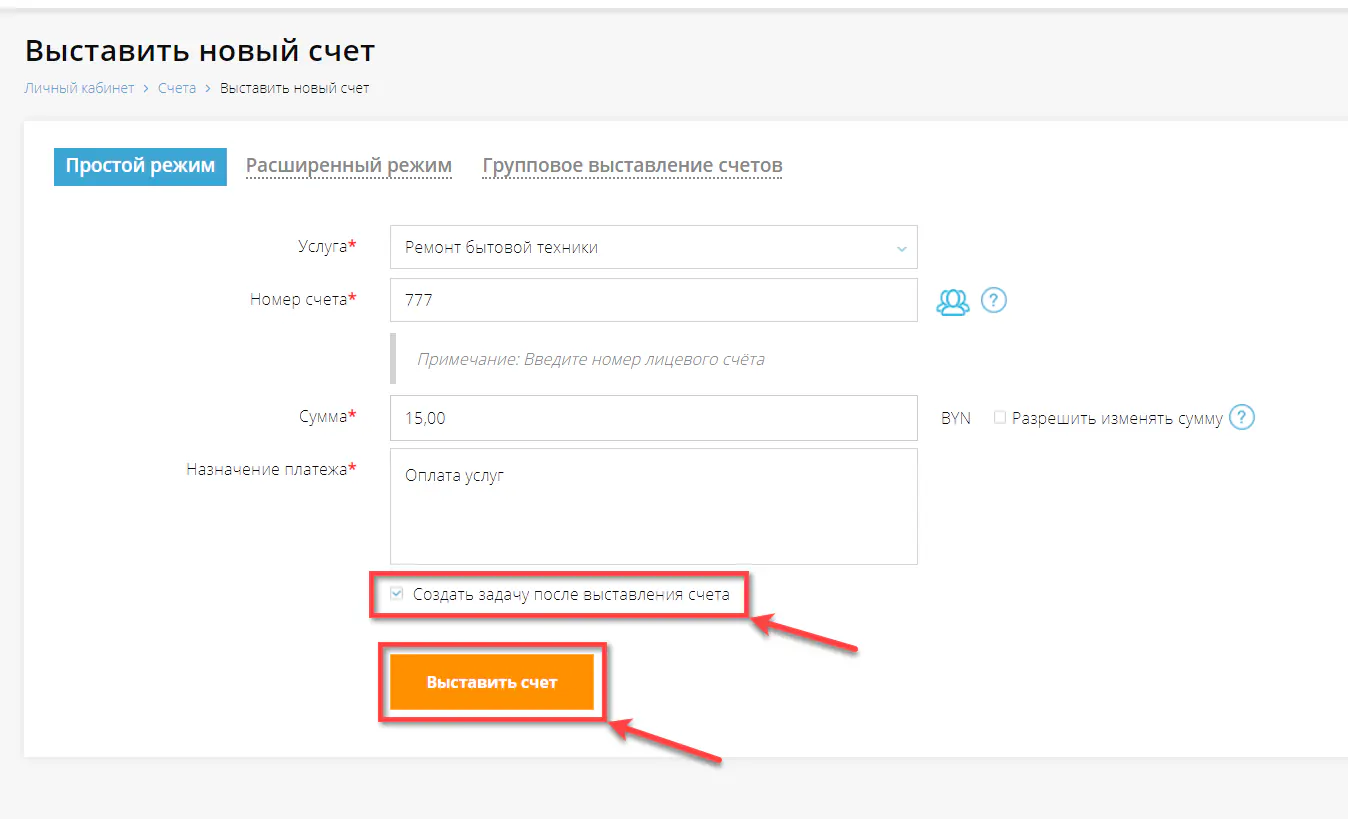Click the 'Выставить новый счет' page heading

click(x=200, y=50)
